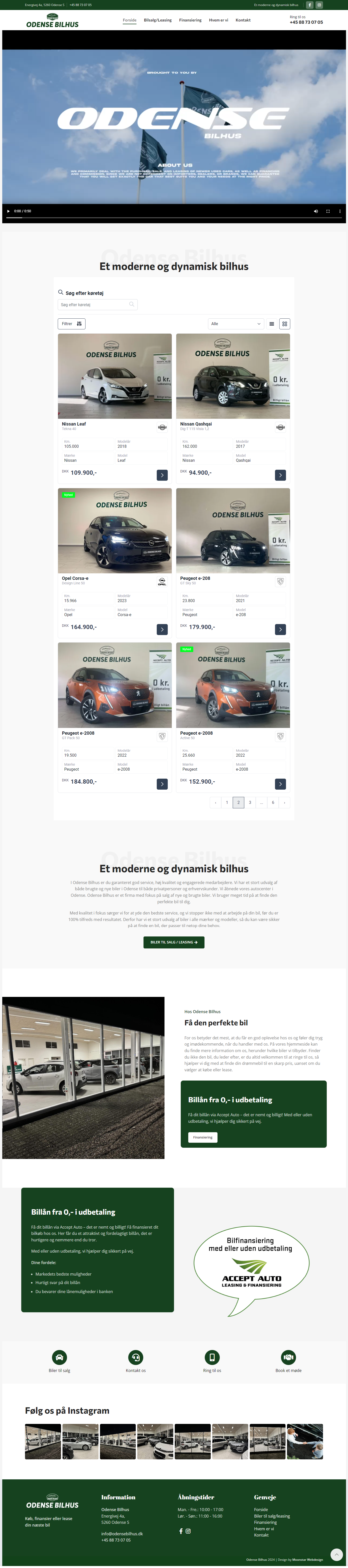Play the Odense Bilhus video
This screenshot has height=1568, width=348.
point(8,211)
